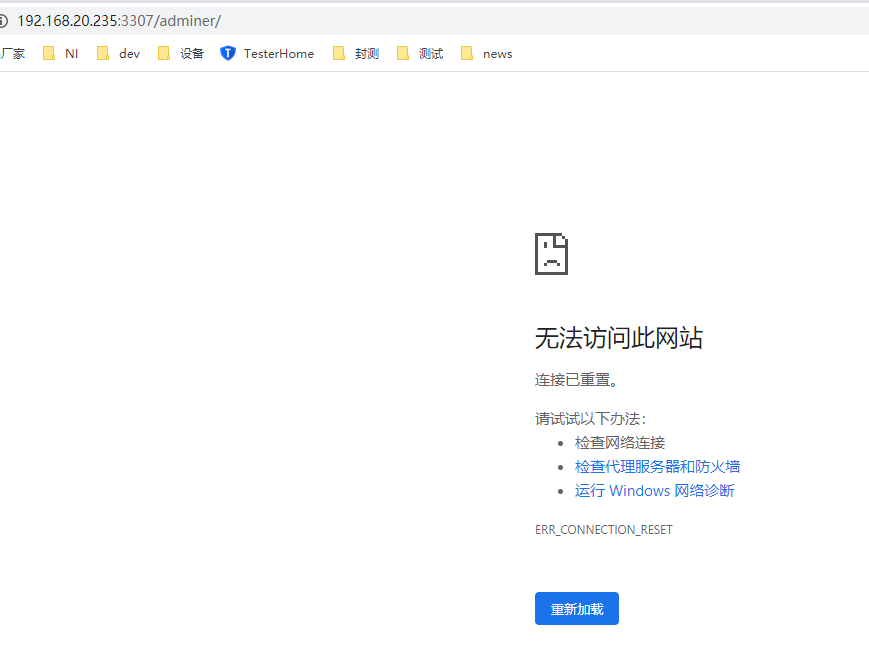Open the 封测 bookmark folder

356,54
